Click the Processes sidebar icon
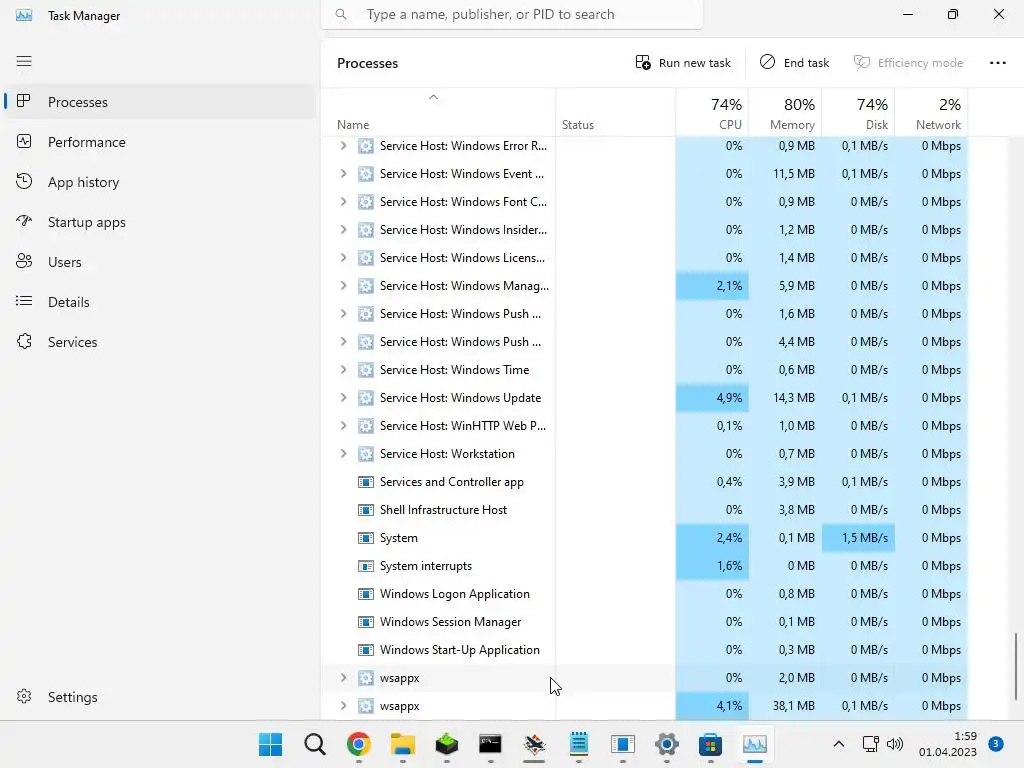Viewport: 1024px width, 768px height. pos(24,101)
